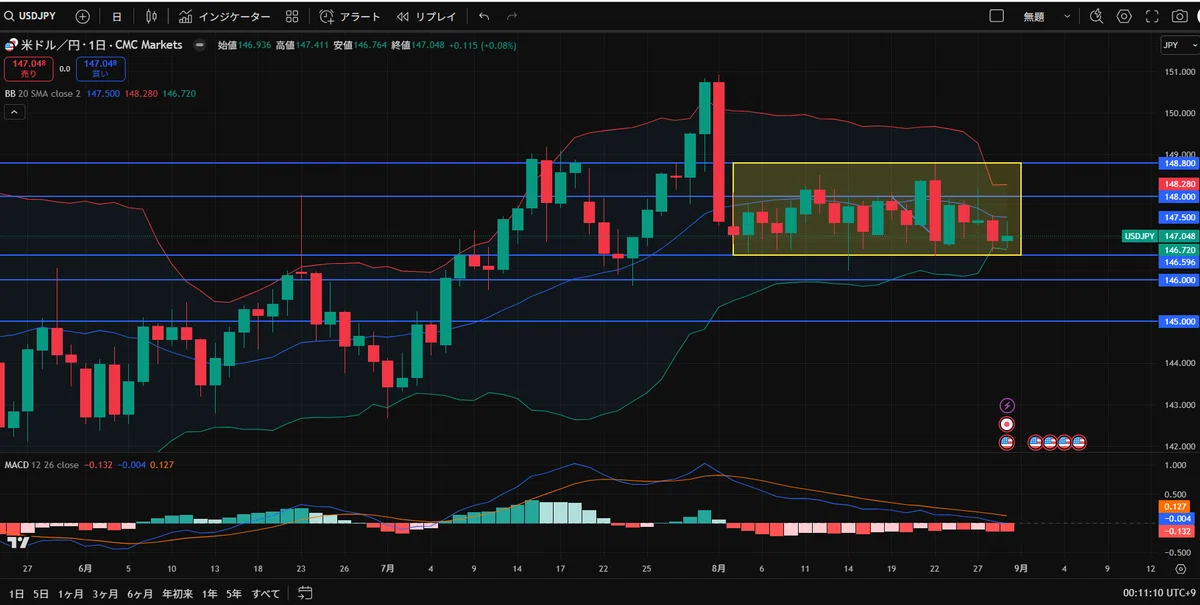Open the indicator templates grid icon
Screen dimensions: 1200x605
(x=291, y=16)
